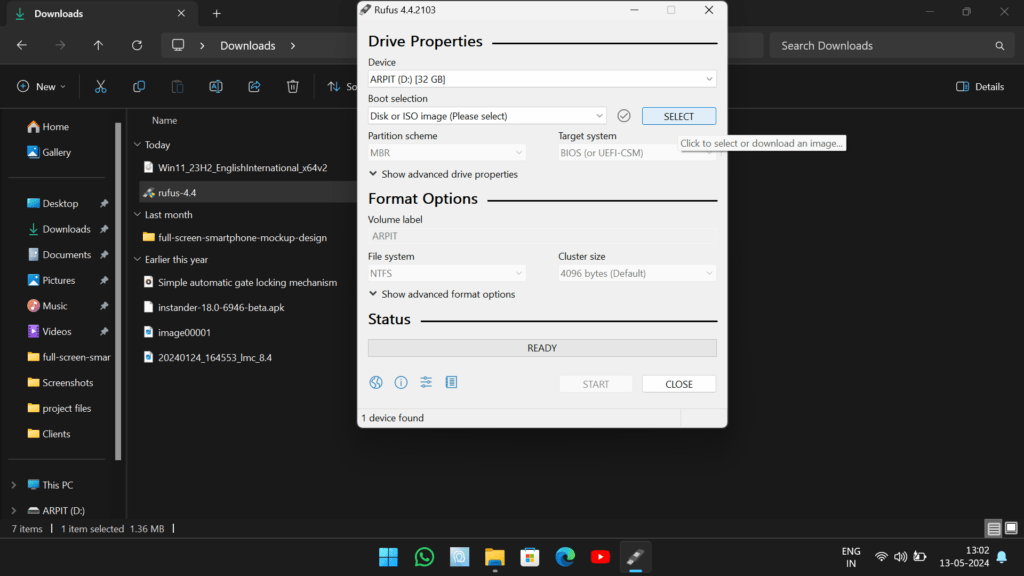Click the checksum checkmark icon in Rufus

[624, 116]
